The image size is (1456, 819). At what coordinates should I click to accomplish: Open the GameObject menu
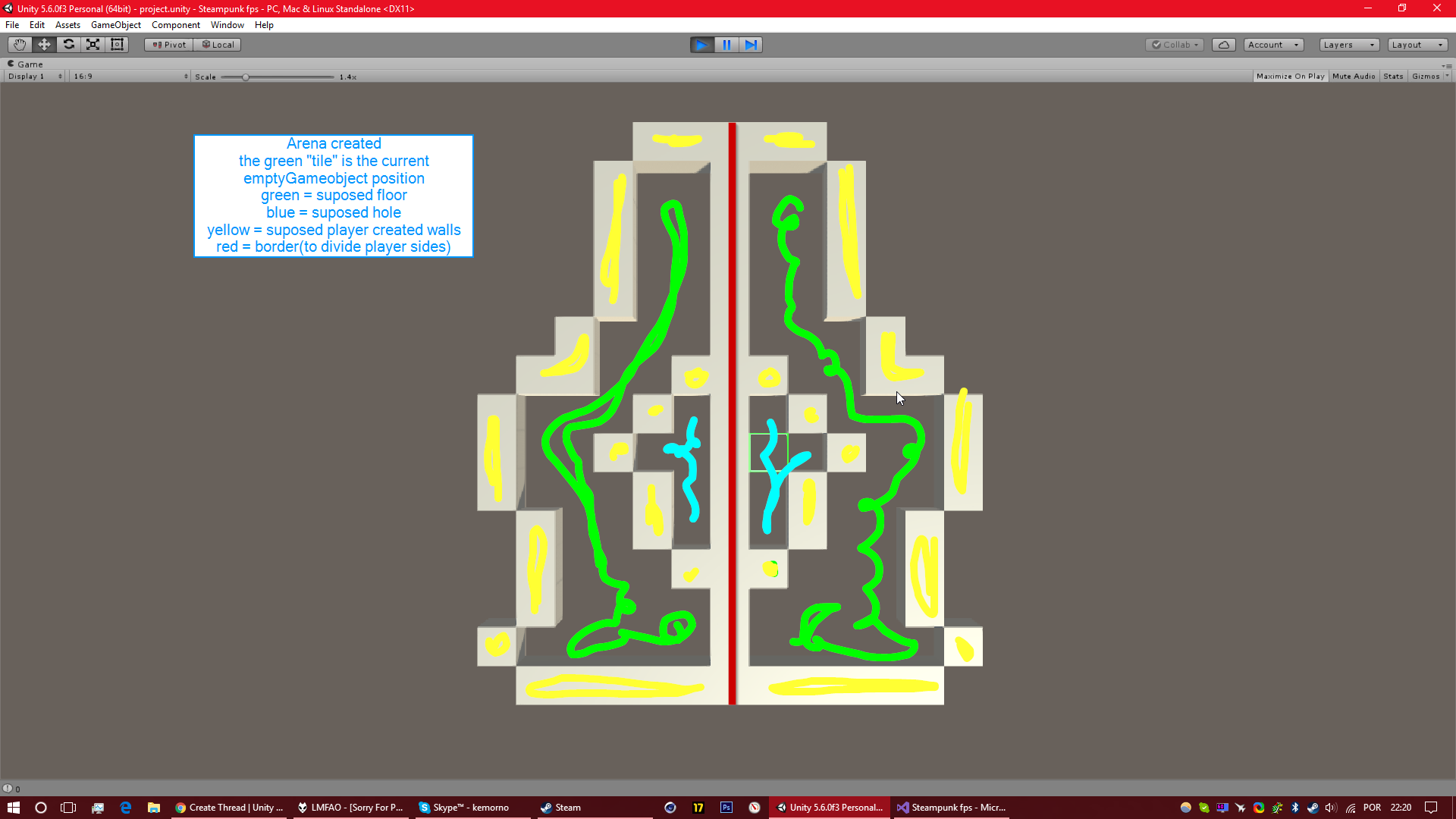coord(115,24)
